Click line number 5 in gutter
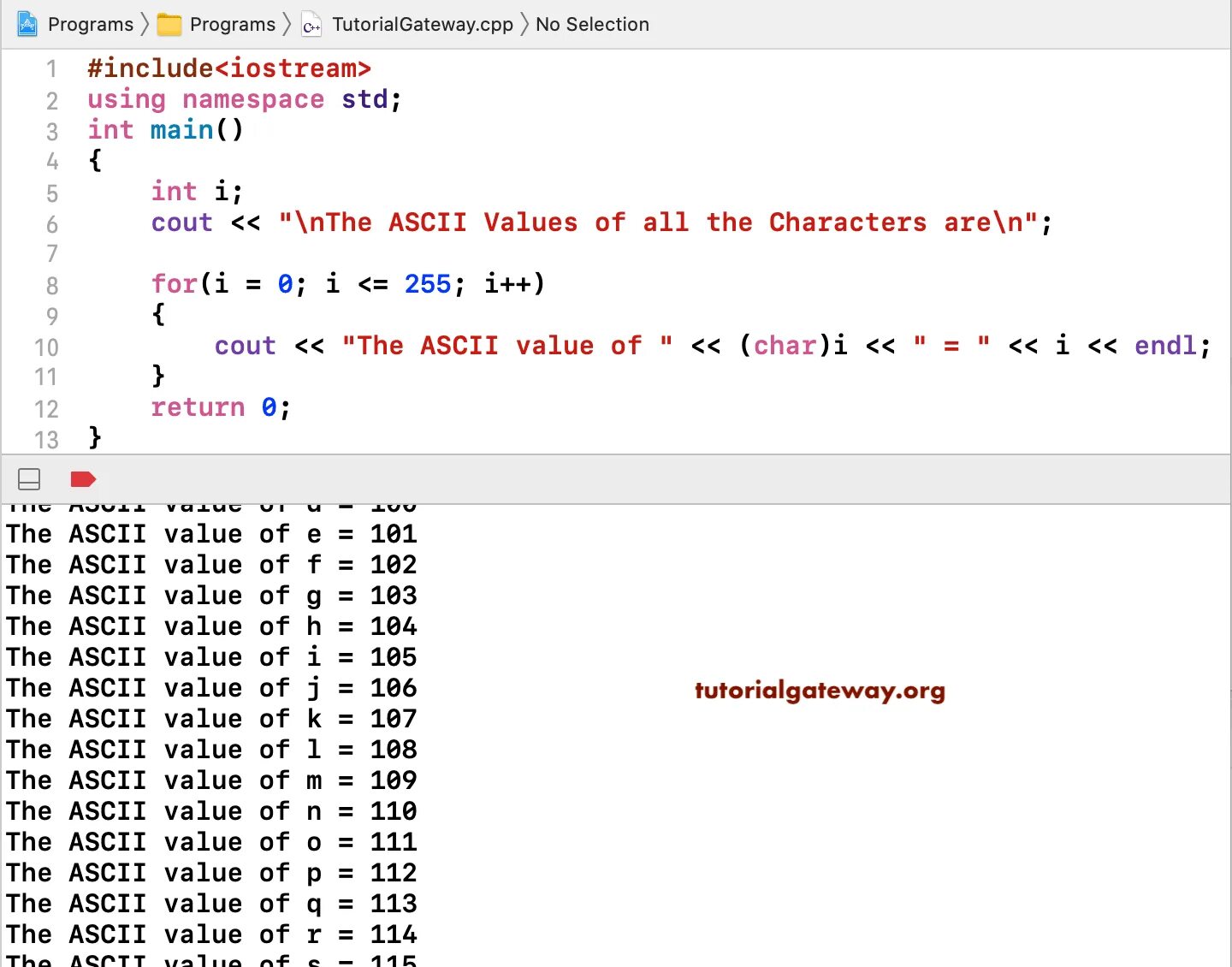Image resolution: width=1232 pixels, height=967 pixels. pos(51,193)
